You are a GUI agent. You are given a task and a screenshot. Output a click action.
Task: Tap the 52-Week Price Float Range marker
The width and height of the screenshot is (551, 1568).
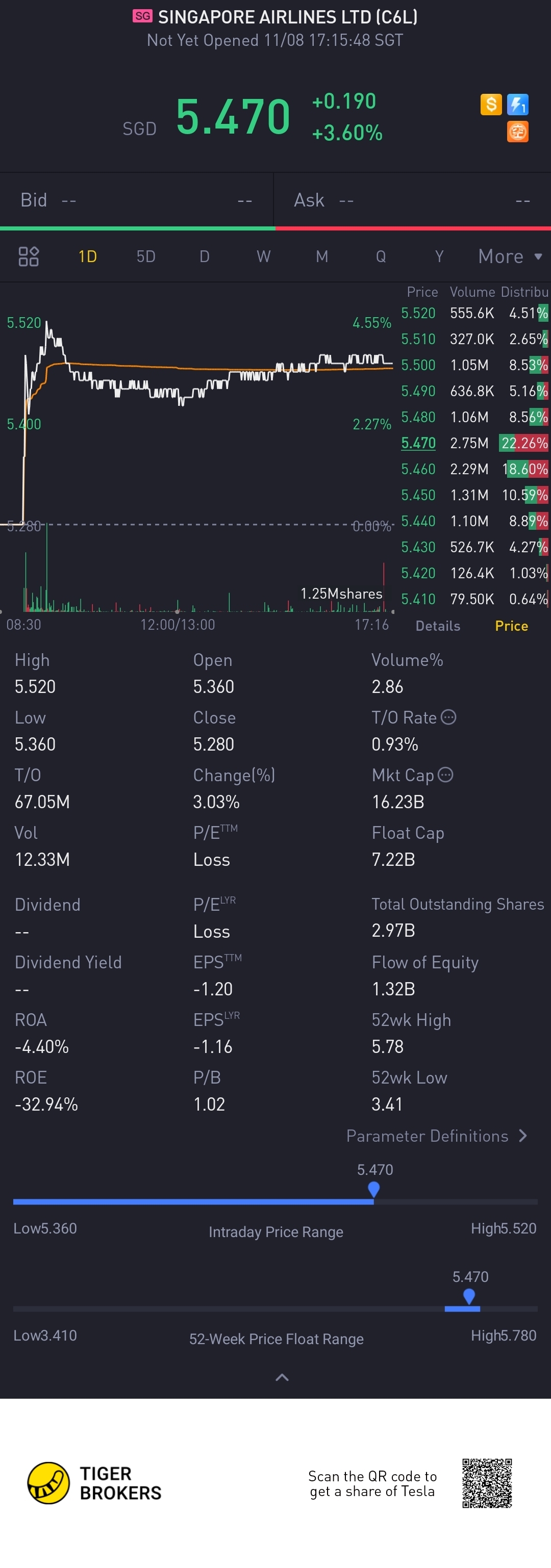[469, 1297]
